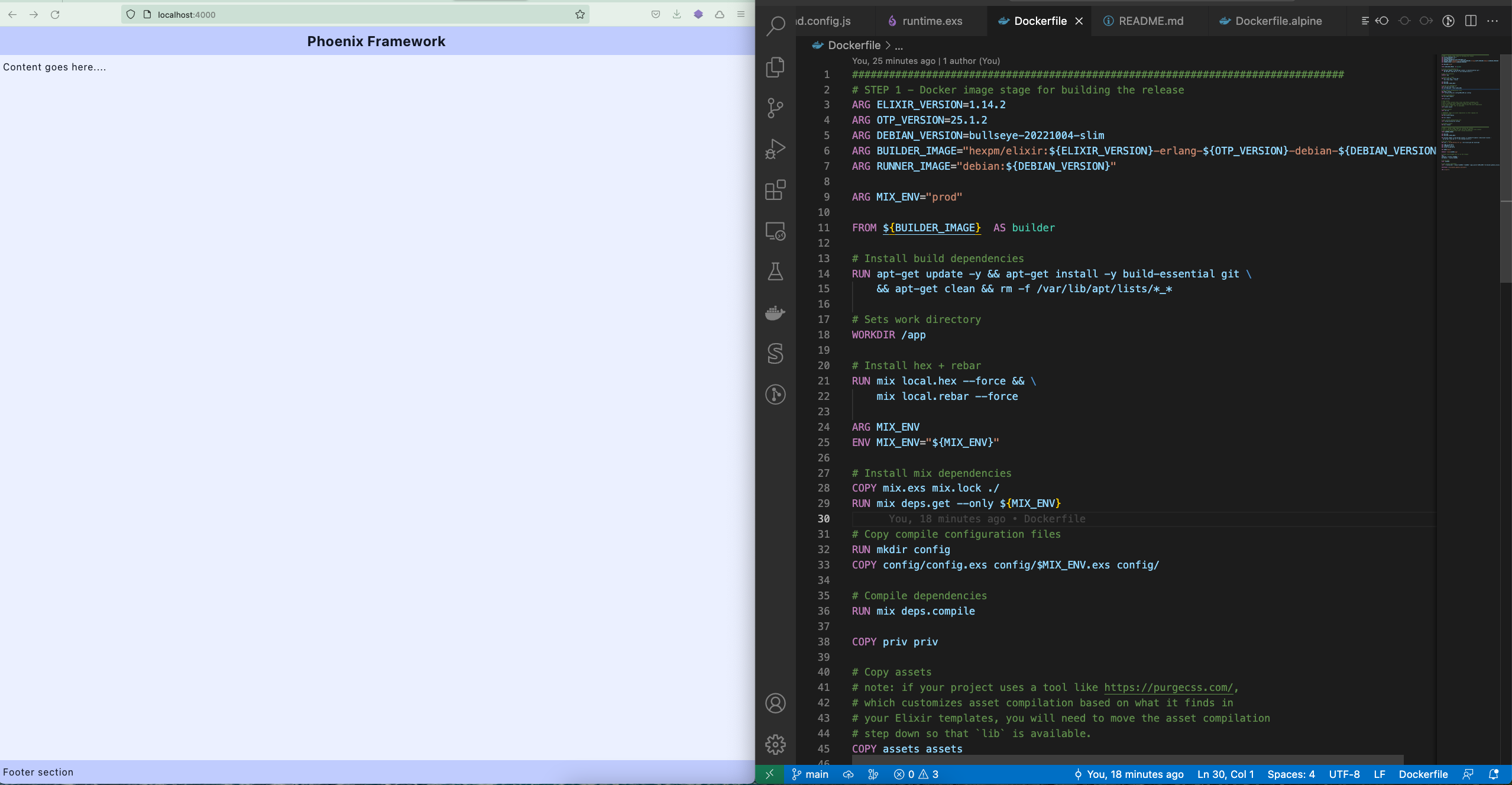The height and width of the screenshot is (785, 1512).
Task: Bookmark this page with the star
Action: [x=579, y=15]
